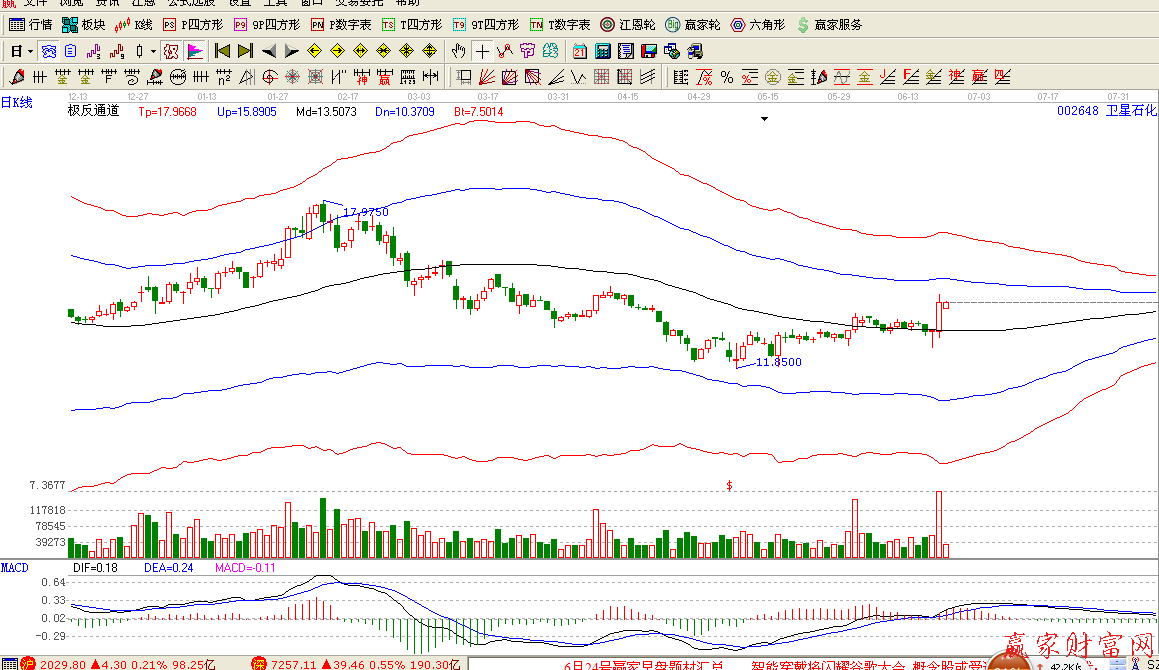Open the 板块 sector view

[83, 24]
